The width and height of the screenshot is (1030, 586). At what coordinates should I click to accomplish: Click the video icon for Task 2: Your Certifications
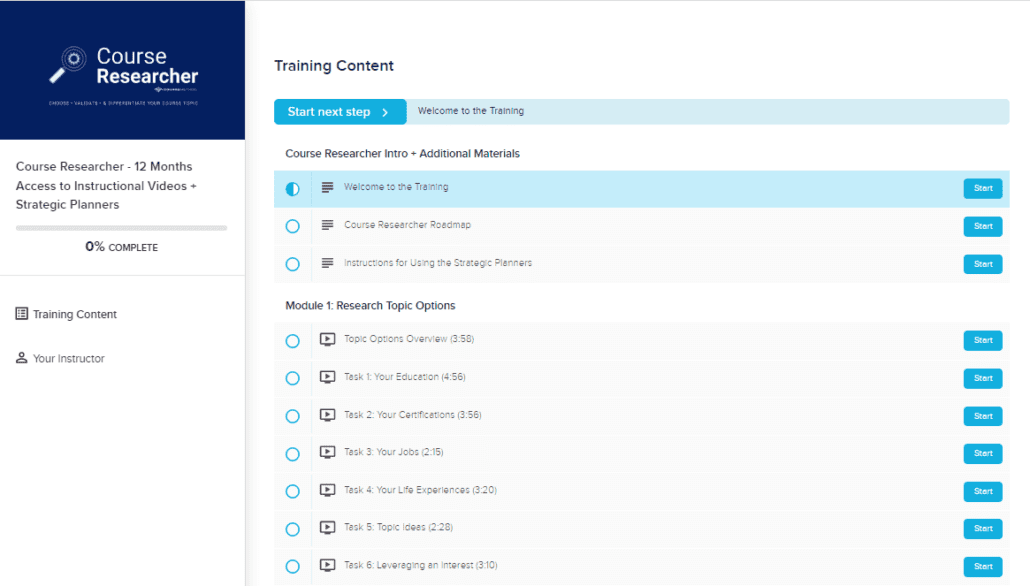(x=327, y=415)
